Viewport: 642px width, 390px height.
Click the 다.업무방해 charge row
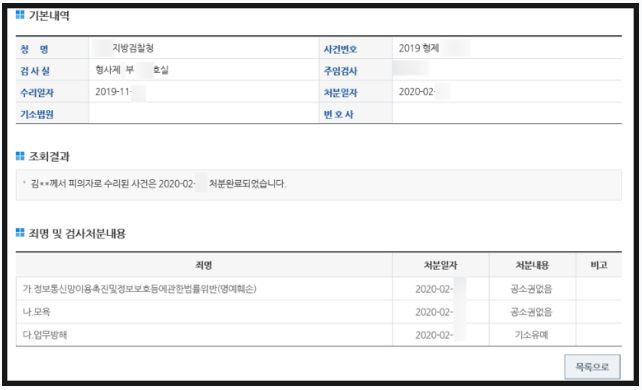[319, 335]
